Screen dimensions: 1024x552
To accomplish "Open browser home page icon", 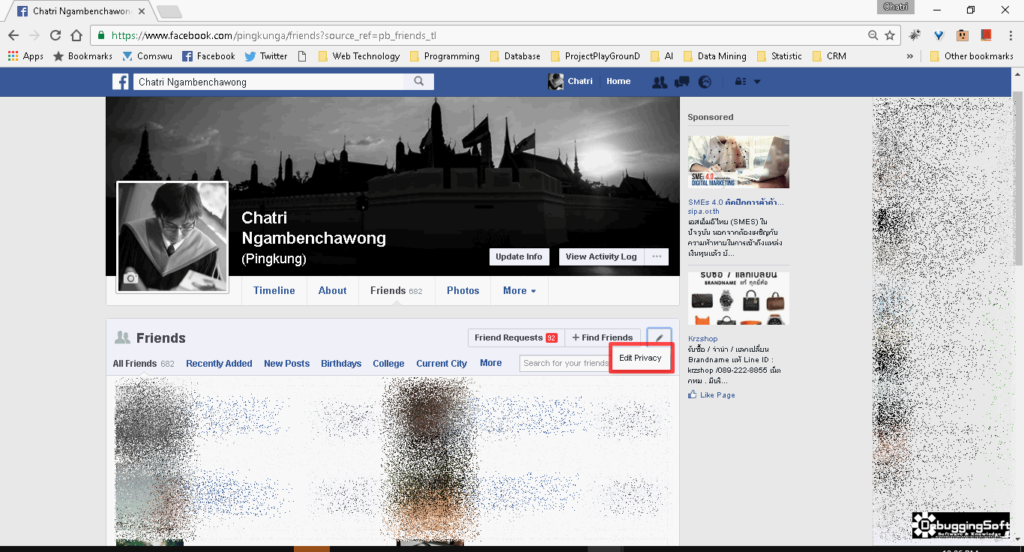I will pyautogui.click(x=76, y=35).
